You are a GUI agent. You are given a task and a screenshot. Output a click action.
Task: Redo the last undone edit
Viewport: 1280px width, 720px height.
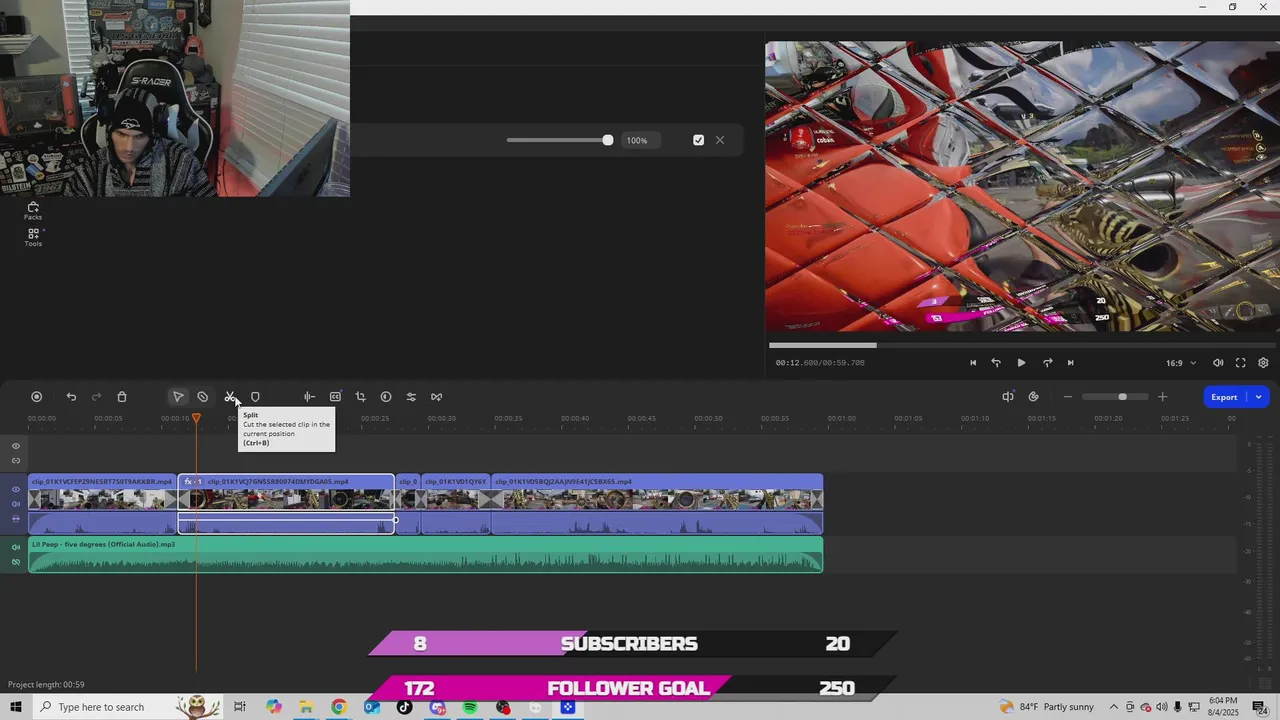point(97,397)
